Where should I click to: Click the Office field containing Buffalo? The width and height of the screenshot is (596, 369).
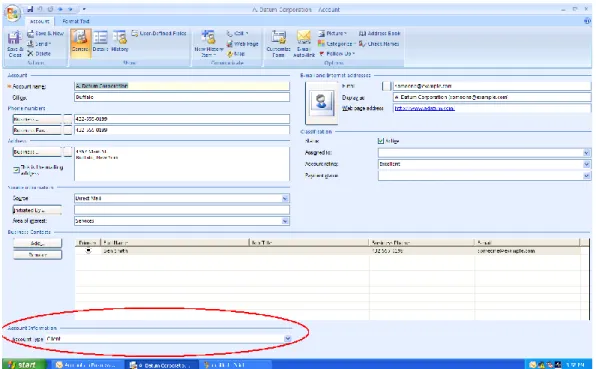(182, 97)
